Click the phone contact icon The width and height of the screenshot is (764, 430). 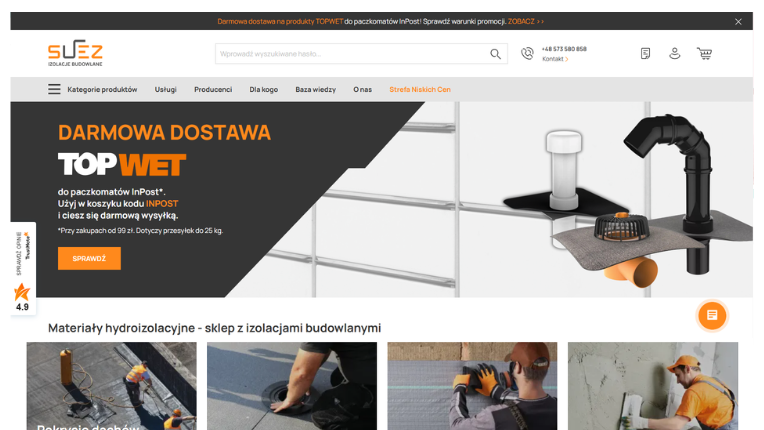click(527, 53)
